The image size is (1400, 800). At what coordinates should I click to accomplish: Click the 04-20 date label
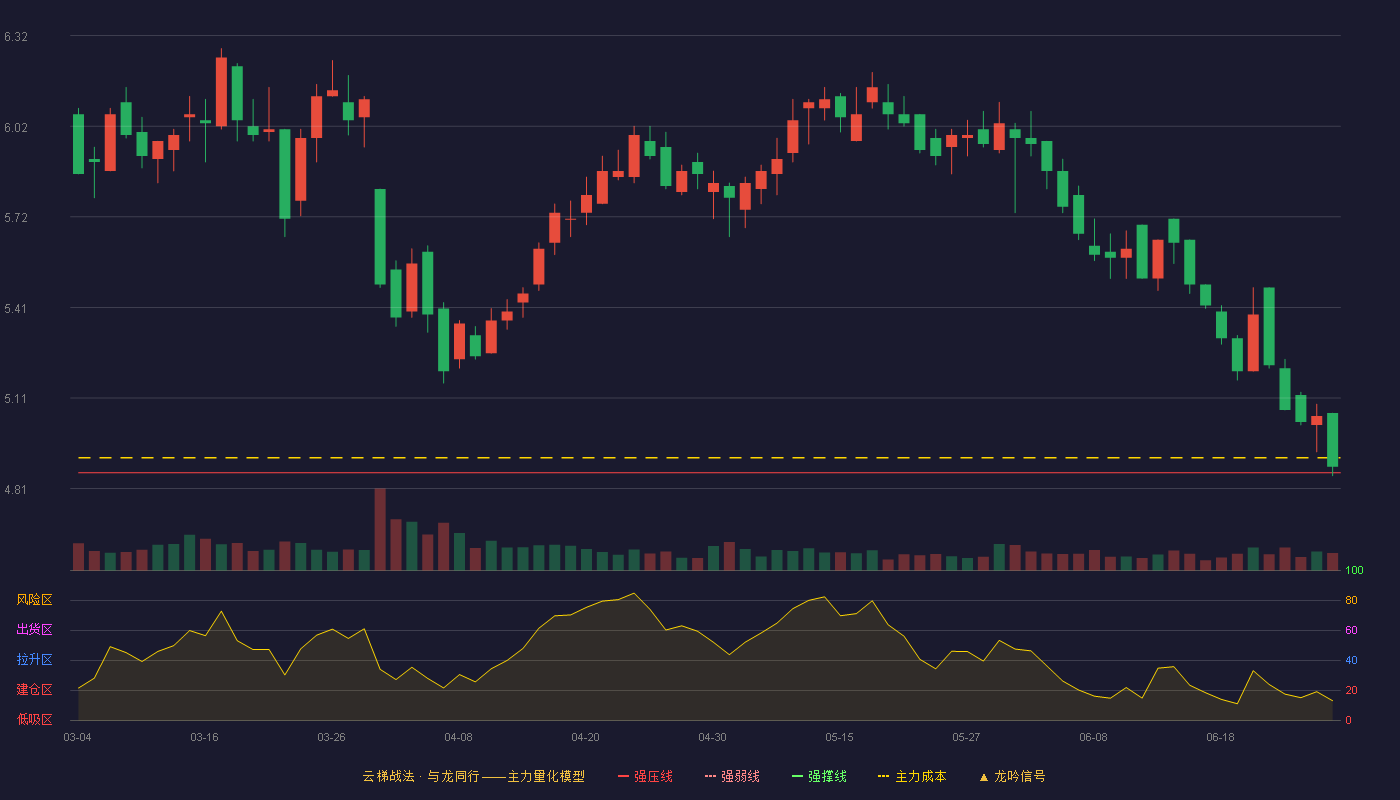tap(585, 737)
